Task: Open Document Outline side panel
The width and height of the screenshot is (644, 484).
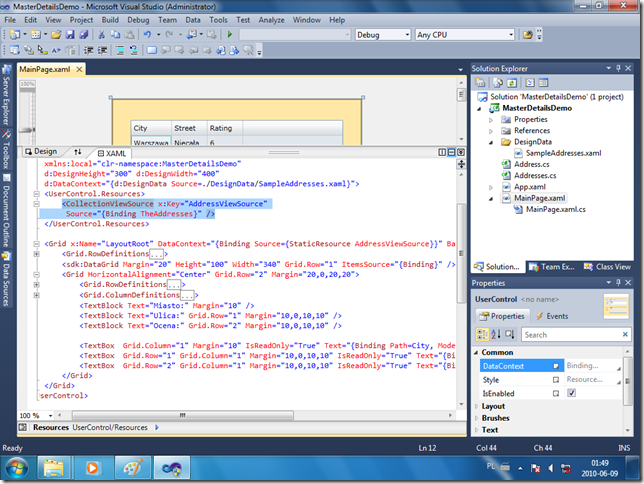Action: coord(6,211)
